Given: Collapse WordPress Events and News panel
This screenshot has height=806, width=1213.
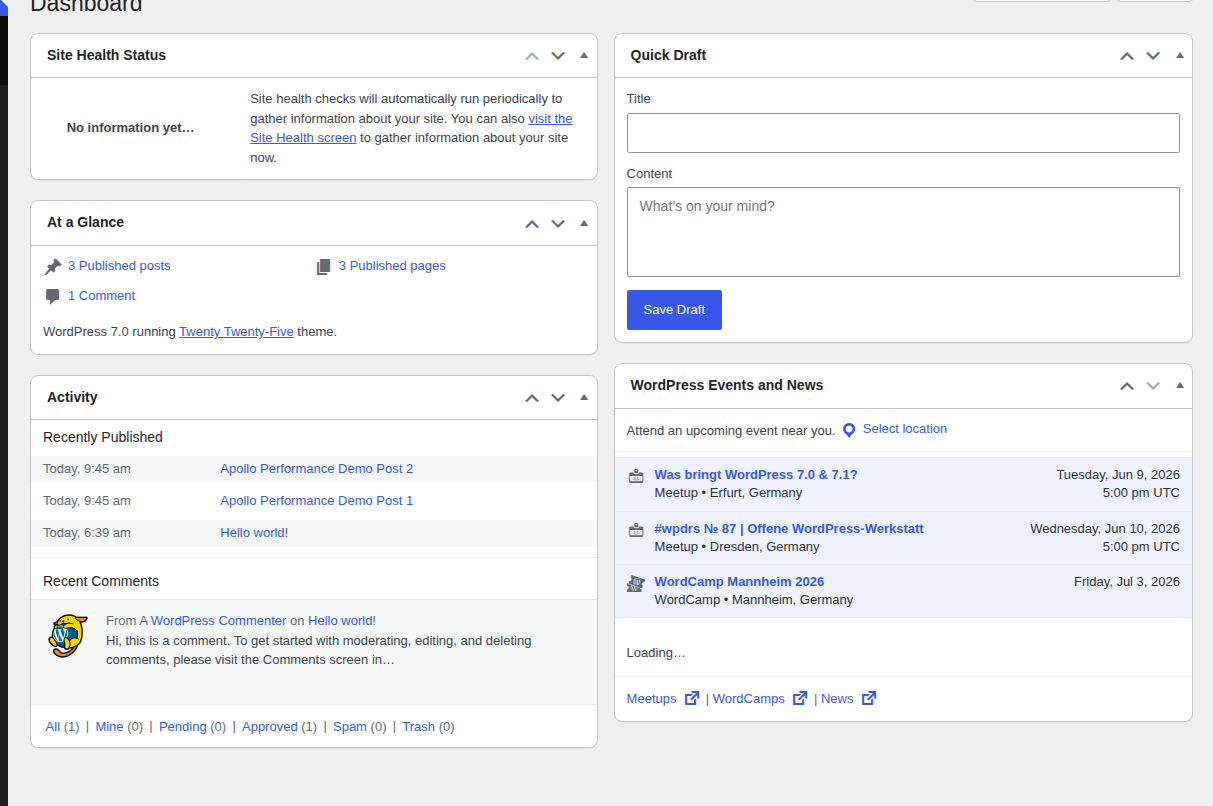Looking at the screenshot, I should tap(1179, 386).
